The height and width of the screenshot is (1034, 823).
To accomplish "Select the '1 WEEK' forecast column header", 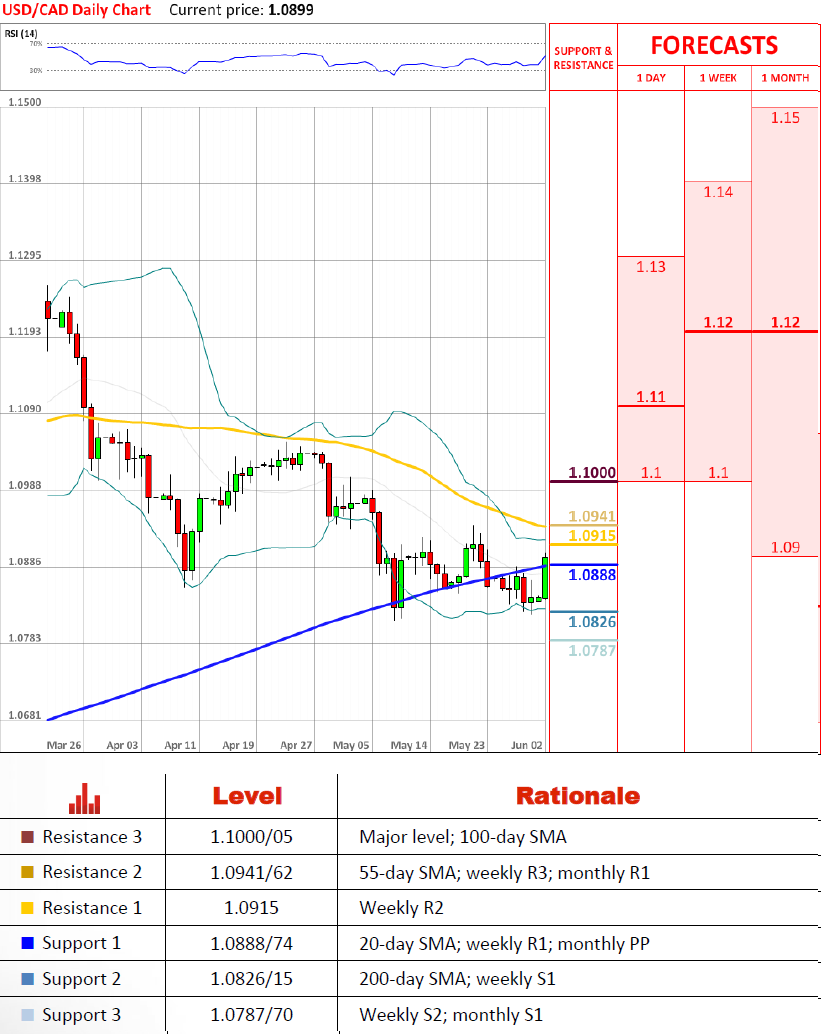I will tap(718, 78).
